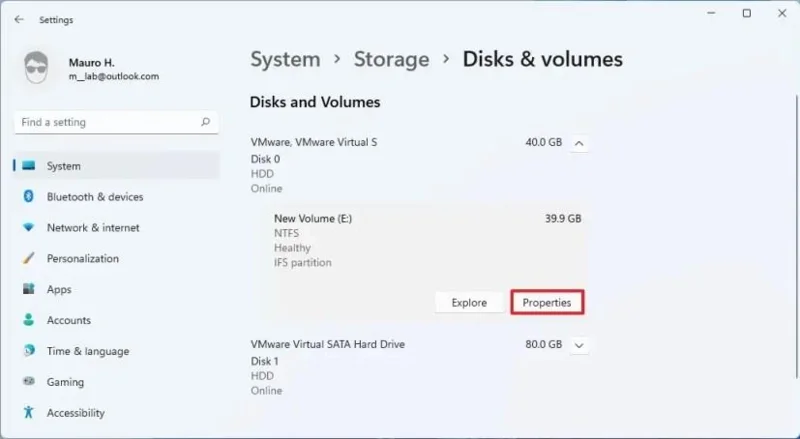Go back with the arrow icon

click(x=19, y=19)
